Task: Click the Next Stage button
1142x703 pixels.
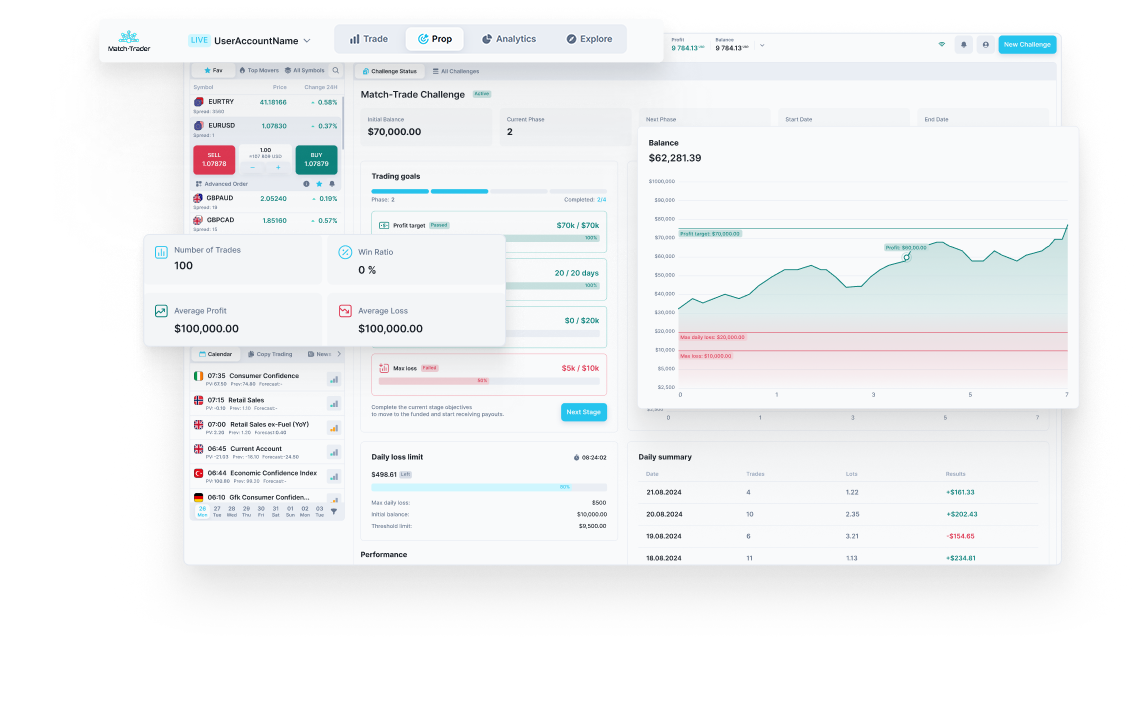Action: 583,412
